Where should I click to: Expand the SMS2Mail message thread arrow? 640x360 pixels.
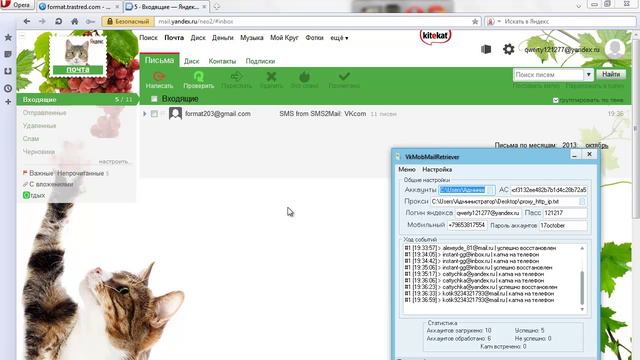pyautogui.click(x=144, y=114)
